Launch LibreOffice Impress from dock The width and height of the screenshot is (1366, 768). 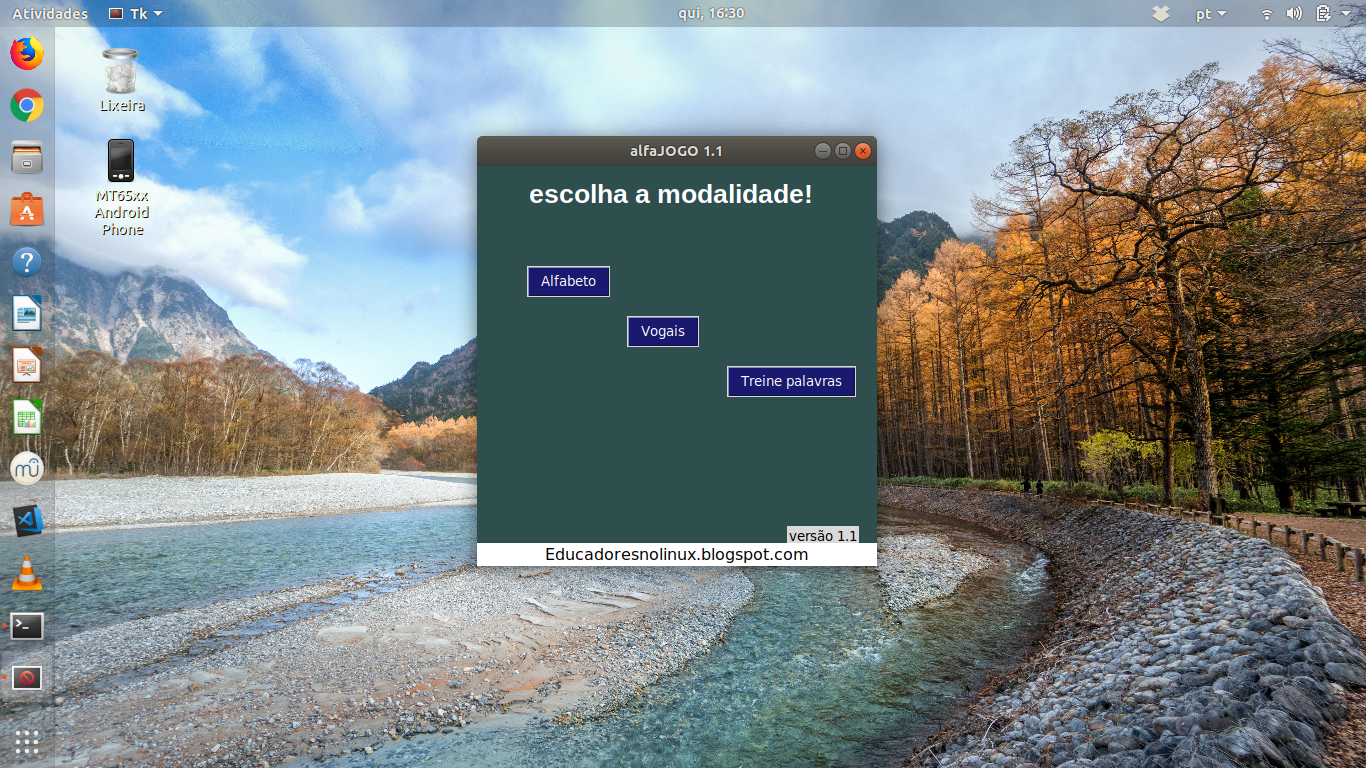27,366
